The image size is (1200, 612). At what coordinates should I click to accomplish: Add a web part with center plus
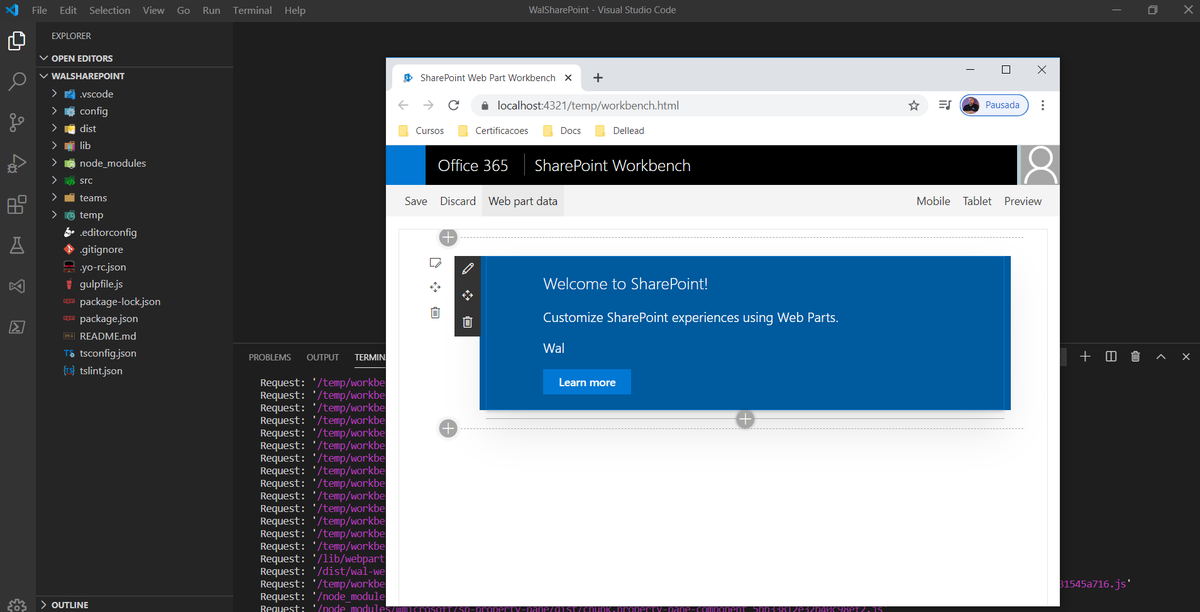744,419
